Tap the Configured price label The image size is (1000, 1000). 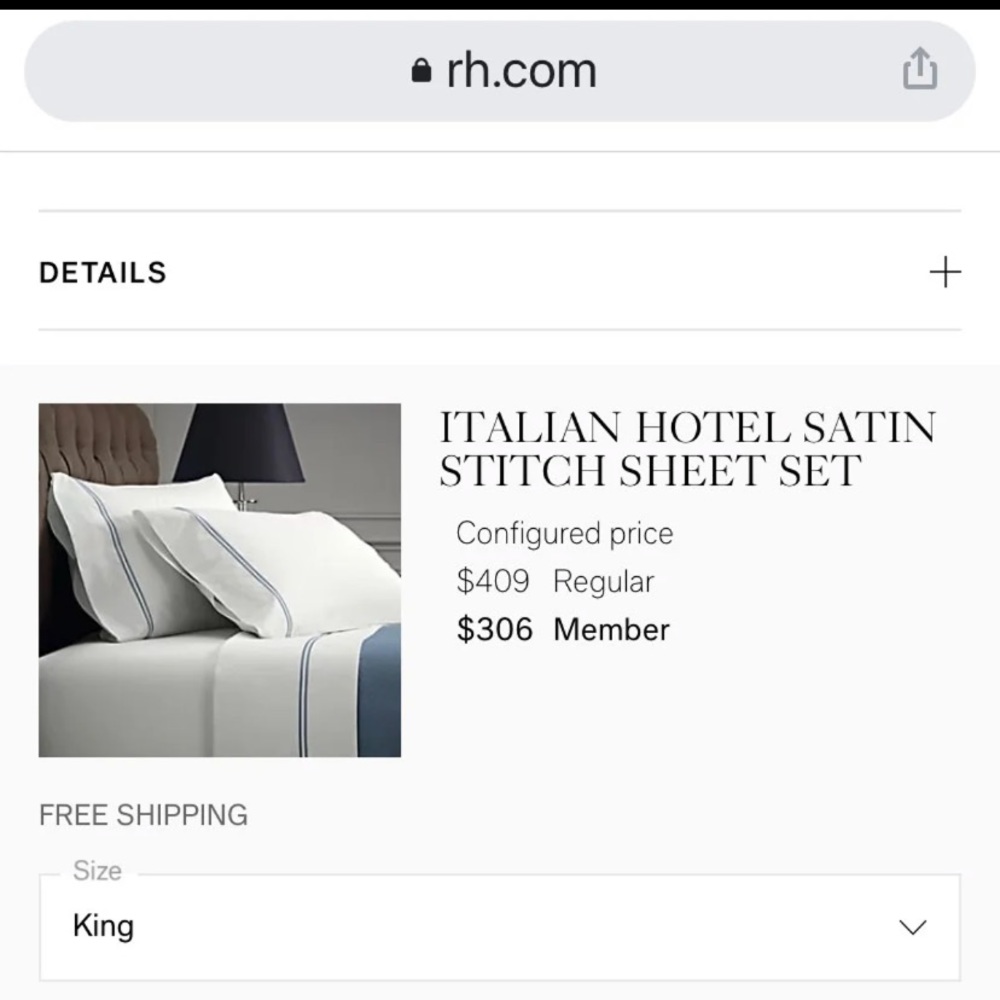(x=565, y=533)
